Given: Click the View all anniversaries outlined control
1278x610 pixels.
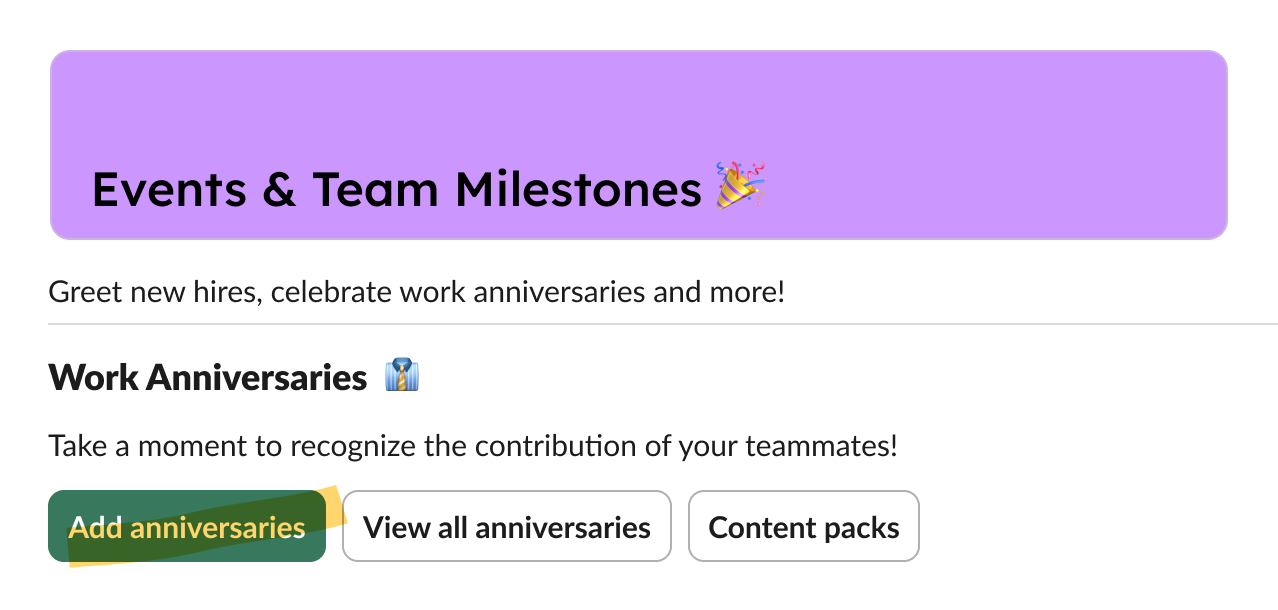Looking at the screenshot, I should 506,526.
